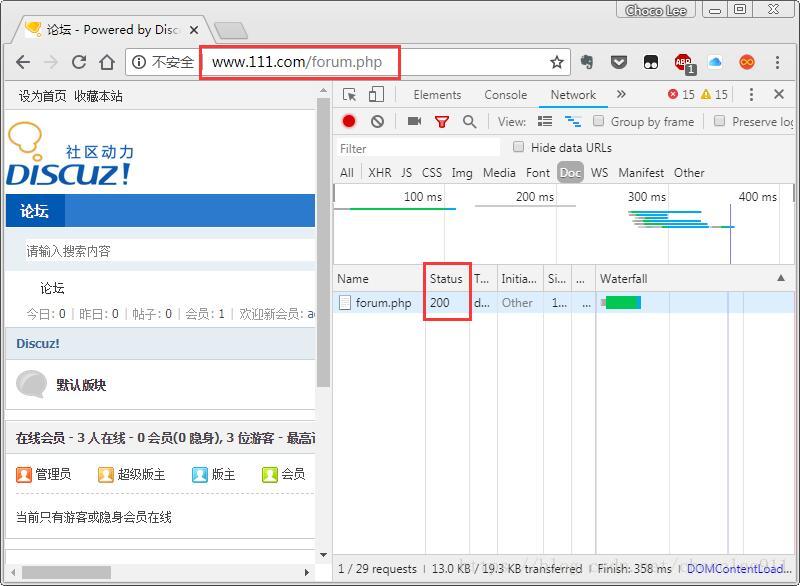
Task: Filter requests by Img type
Action: 462,173
